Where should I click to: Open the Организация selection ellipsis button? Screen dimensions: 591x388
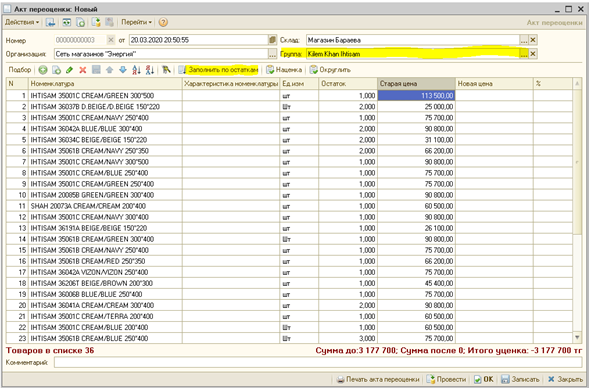[x=273, y=54]
